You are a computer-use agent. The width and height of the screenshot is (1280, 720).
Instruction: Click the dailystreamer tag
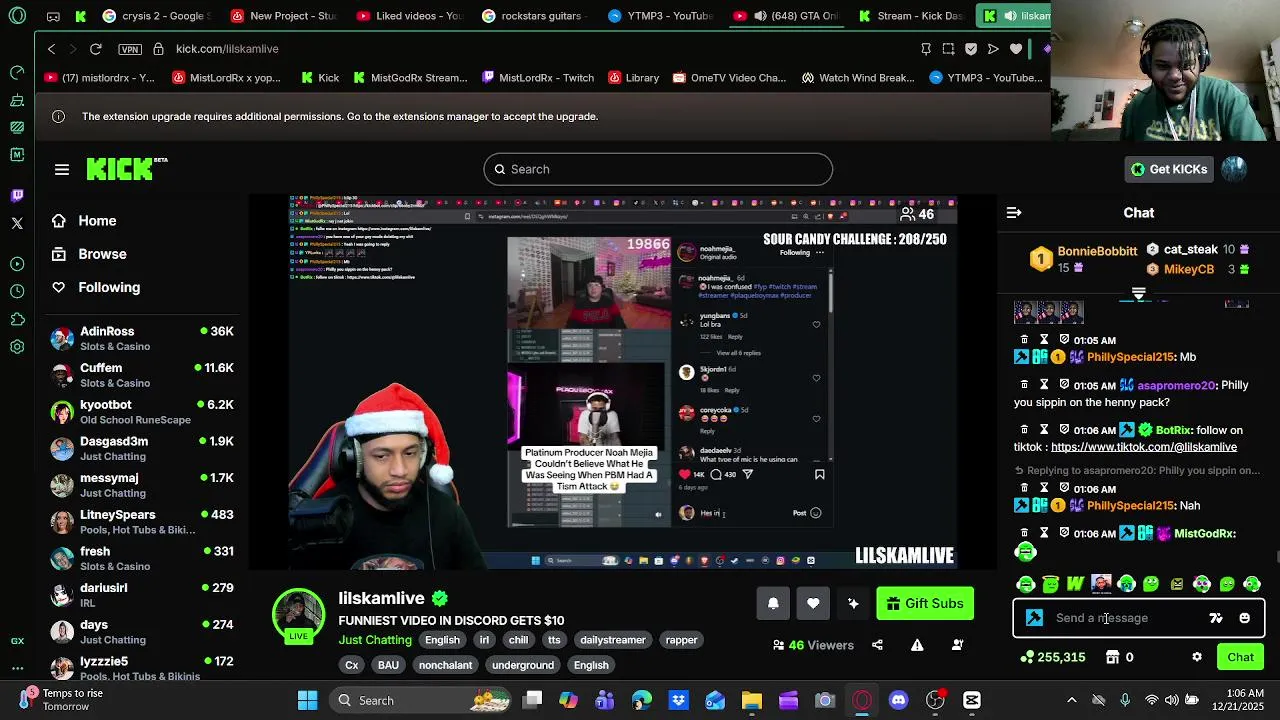tap(613, 640)
